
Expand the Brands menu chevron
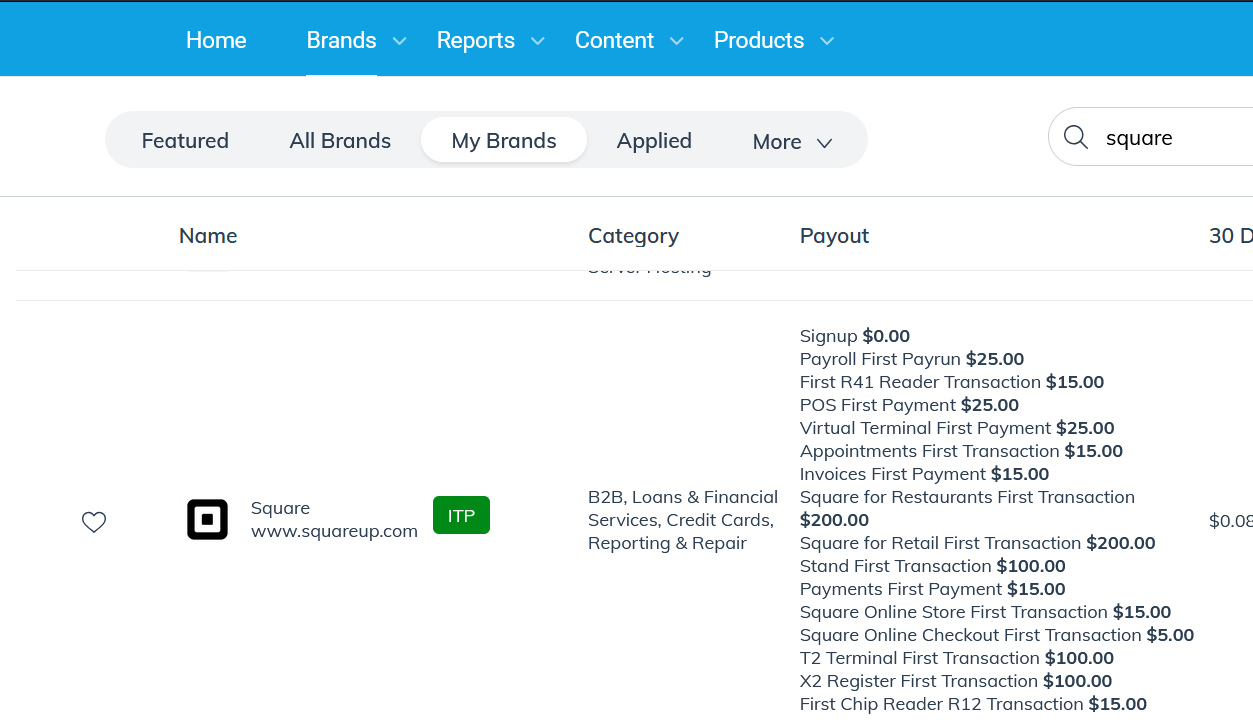400,41
